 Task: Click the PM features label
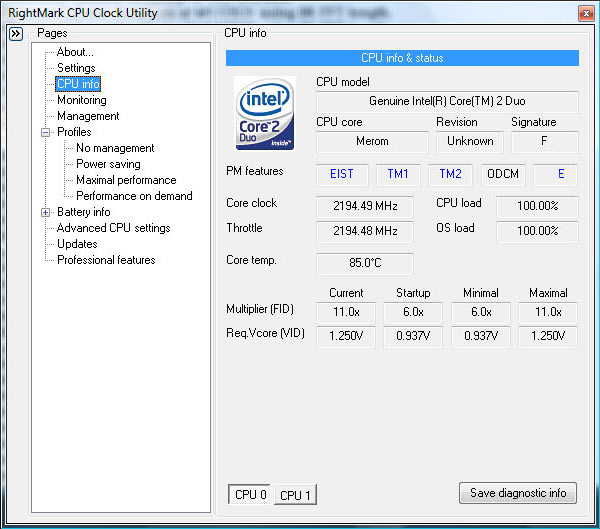254,171
